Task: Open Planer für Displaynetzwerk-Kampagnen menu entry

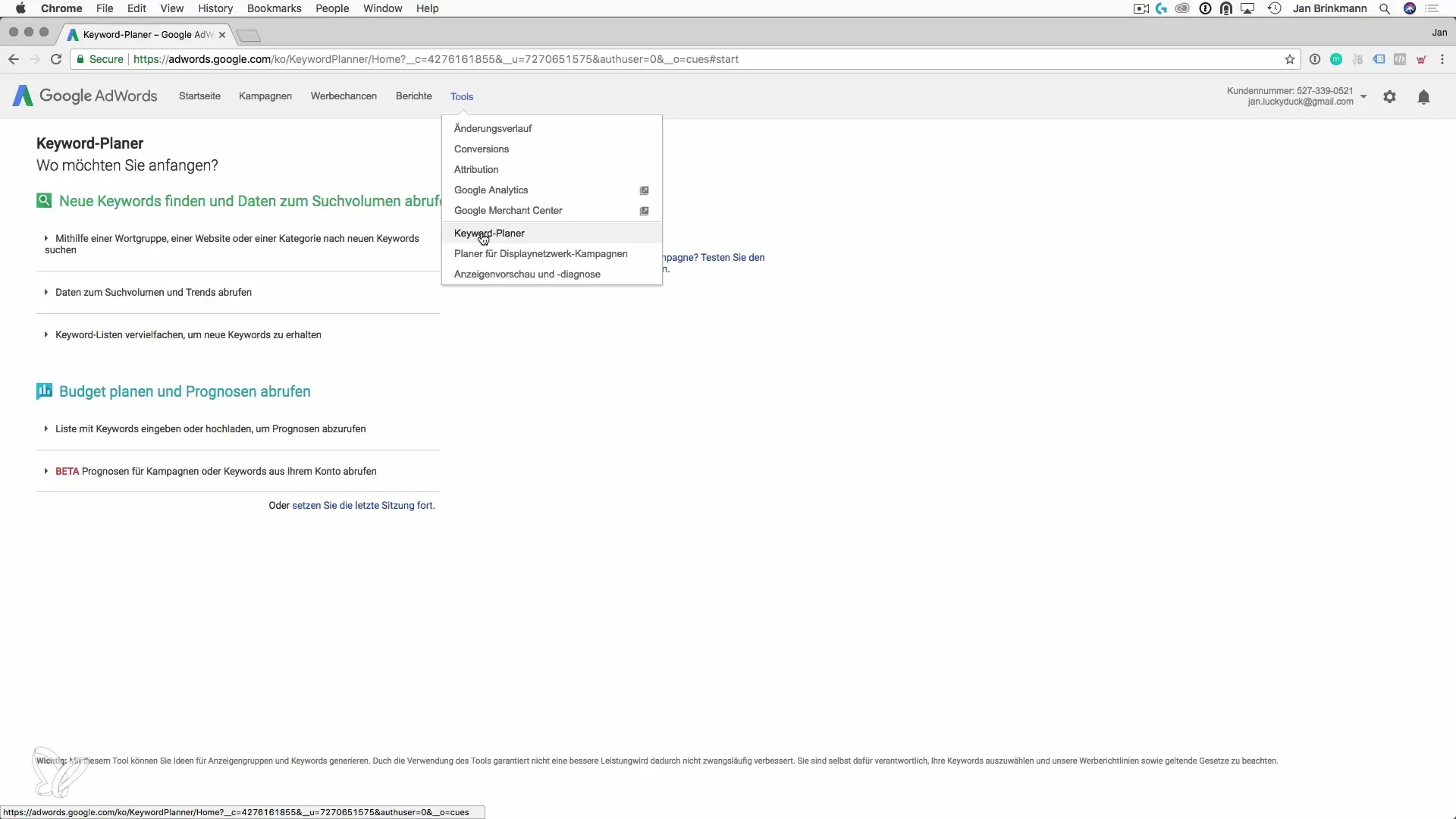Action: [x=552, y=253]
